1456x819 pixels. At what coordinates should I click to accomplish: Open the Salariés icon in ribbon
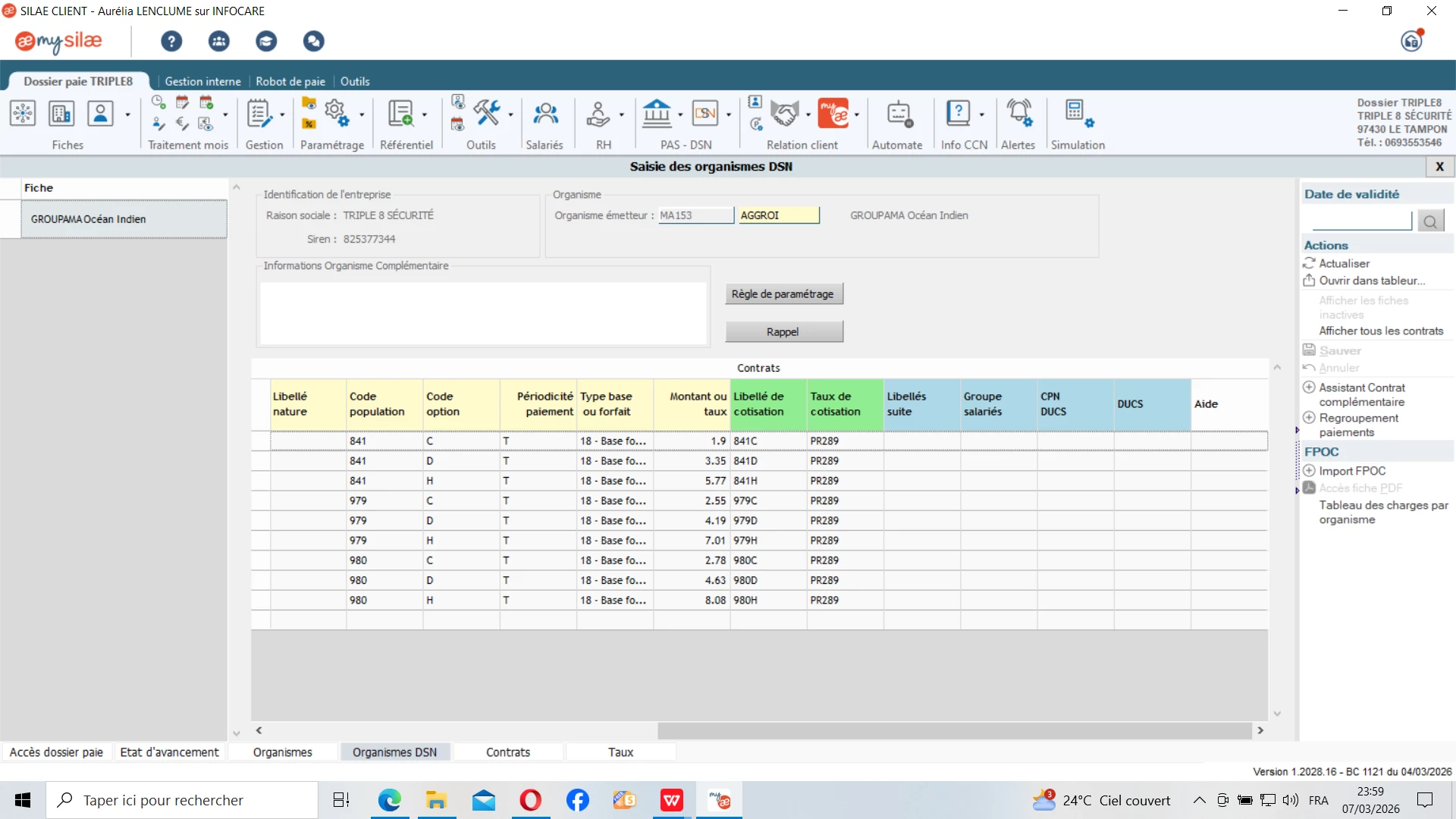click(x=545, y=115)
